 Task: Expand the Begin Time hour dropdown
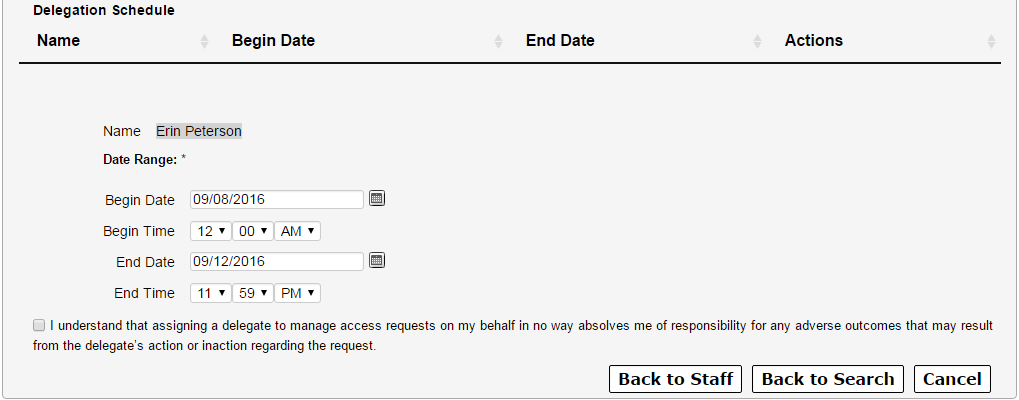[x=211, y=231]
